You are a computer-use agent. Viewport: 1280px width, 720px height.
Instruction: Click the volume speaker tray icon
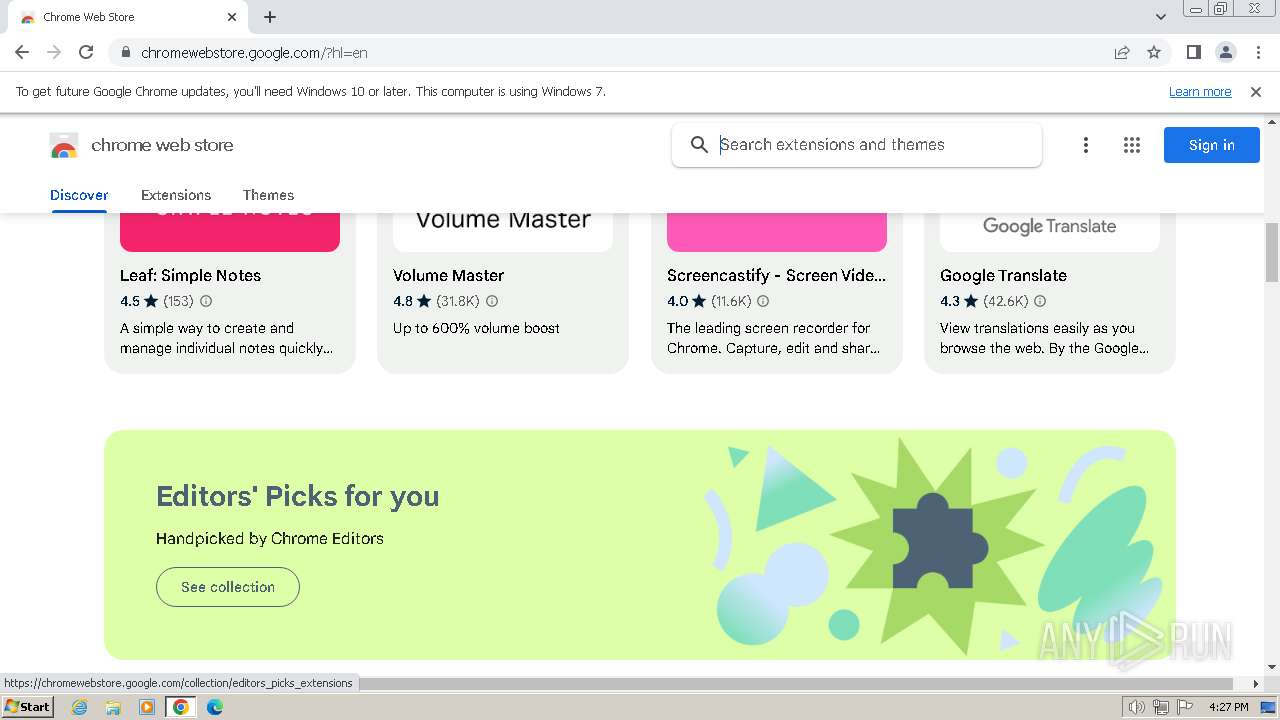click(x=1137, y=707)
